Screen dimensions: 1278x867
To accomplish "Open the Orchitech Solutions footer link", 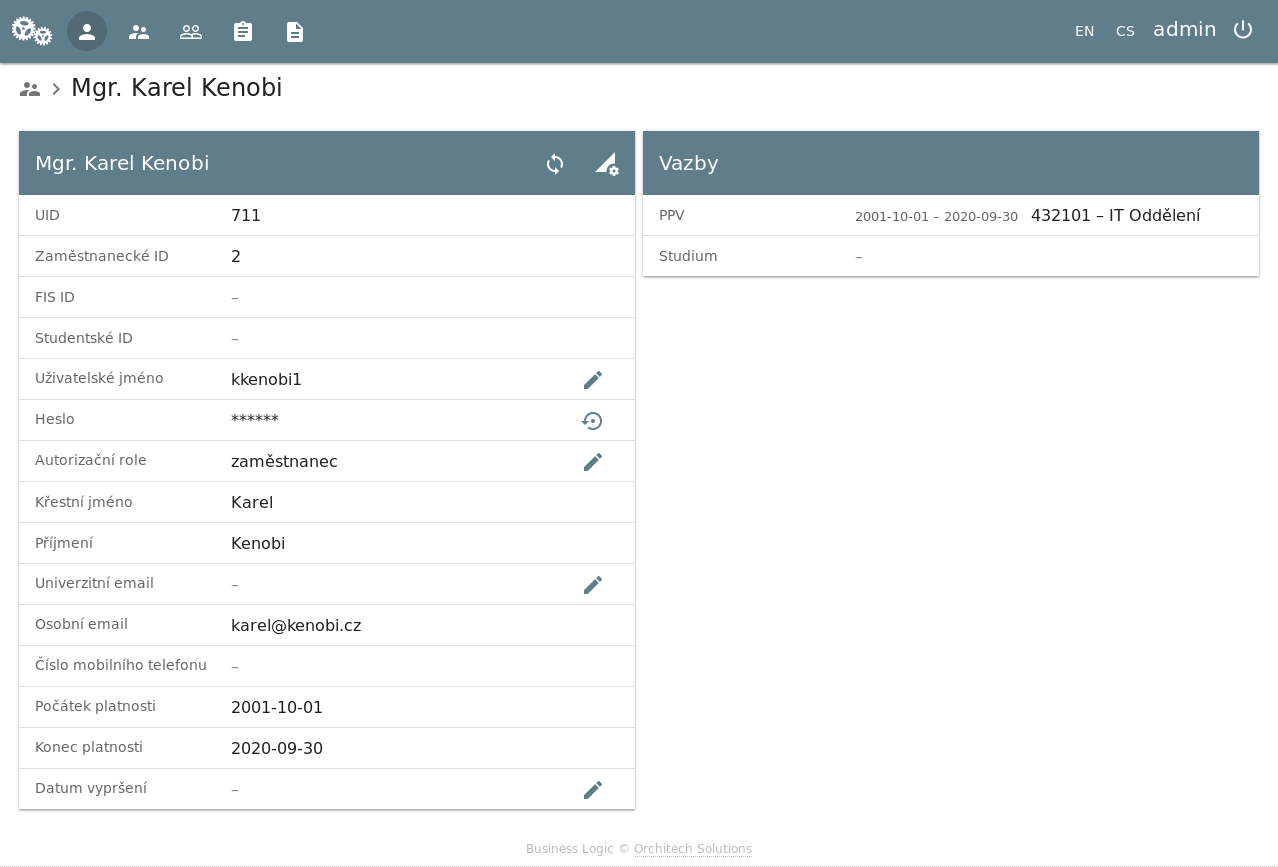I will coord(692,849).
